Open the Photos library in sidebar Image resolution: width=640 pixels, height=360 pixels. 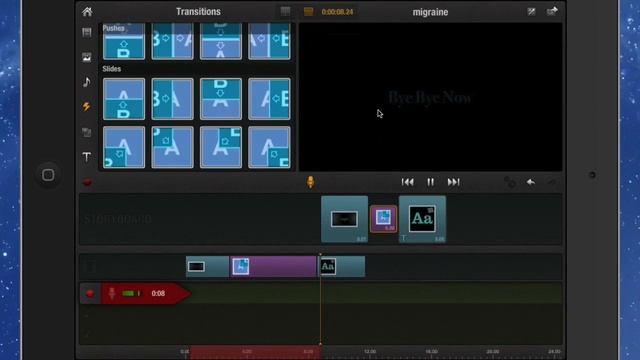tap(87, 57)
